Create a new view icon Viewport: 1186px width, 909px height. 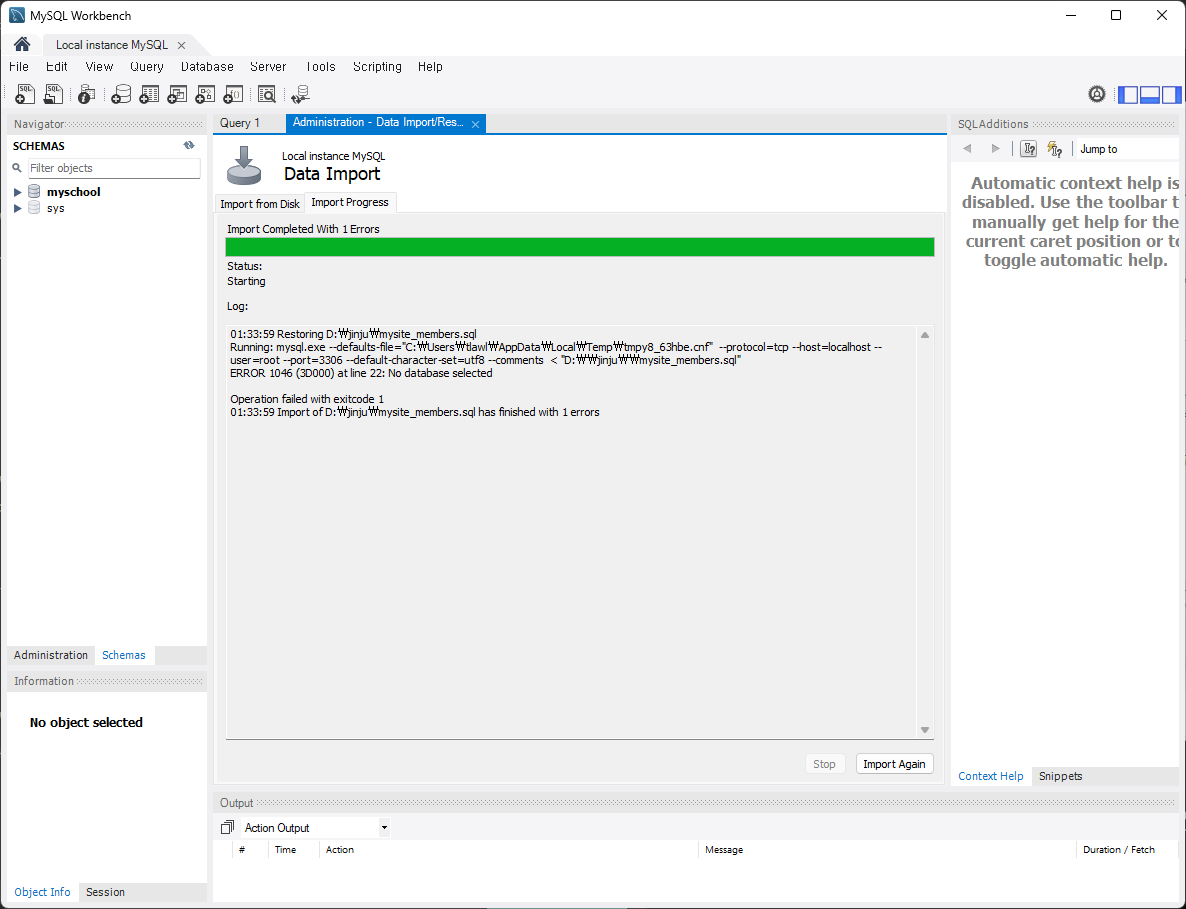click(x=177, y=94)
